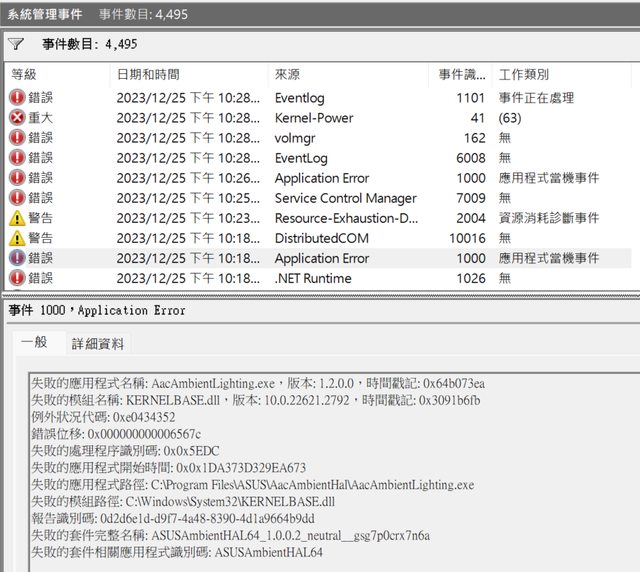Click the filter funnel icon
Screen dimensions: 640x572
pos(15,44)
